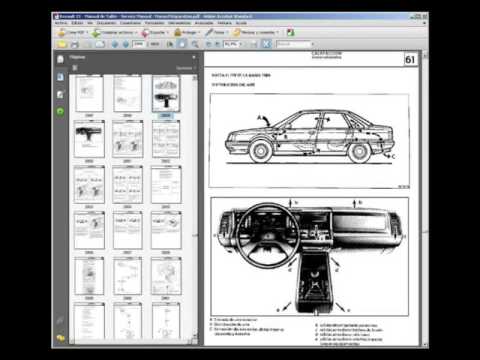This screenshot has width=480, height=360.
Task: Open the Opciones menu in Páginas panel
Action: pos(185,68)
